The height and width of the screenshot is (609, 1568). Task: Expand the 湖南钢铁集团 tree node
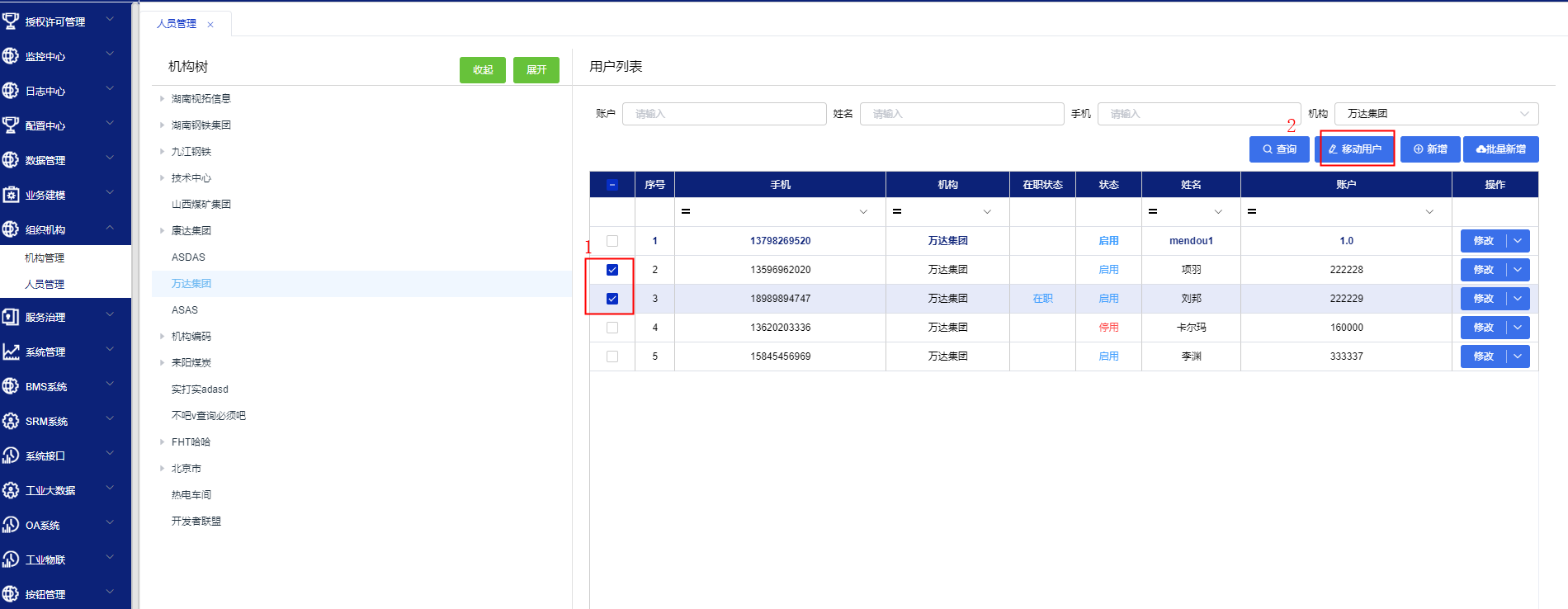[x=162, y=125]
